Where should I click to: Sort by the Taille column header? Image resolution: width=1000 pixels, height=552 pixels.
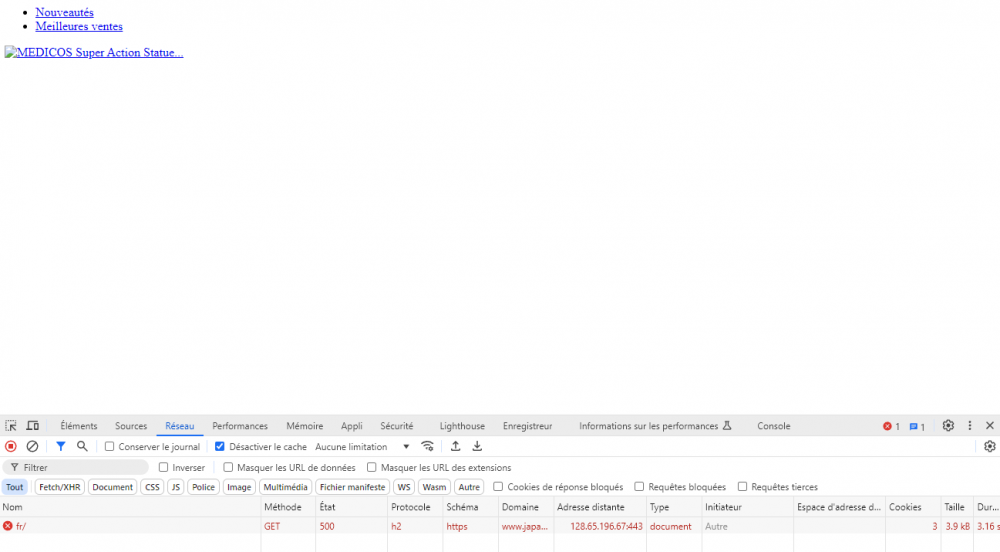click(957, 507)
